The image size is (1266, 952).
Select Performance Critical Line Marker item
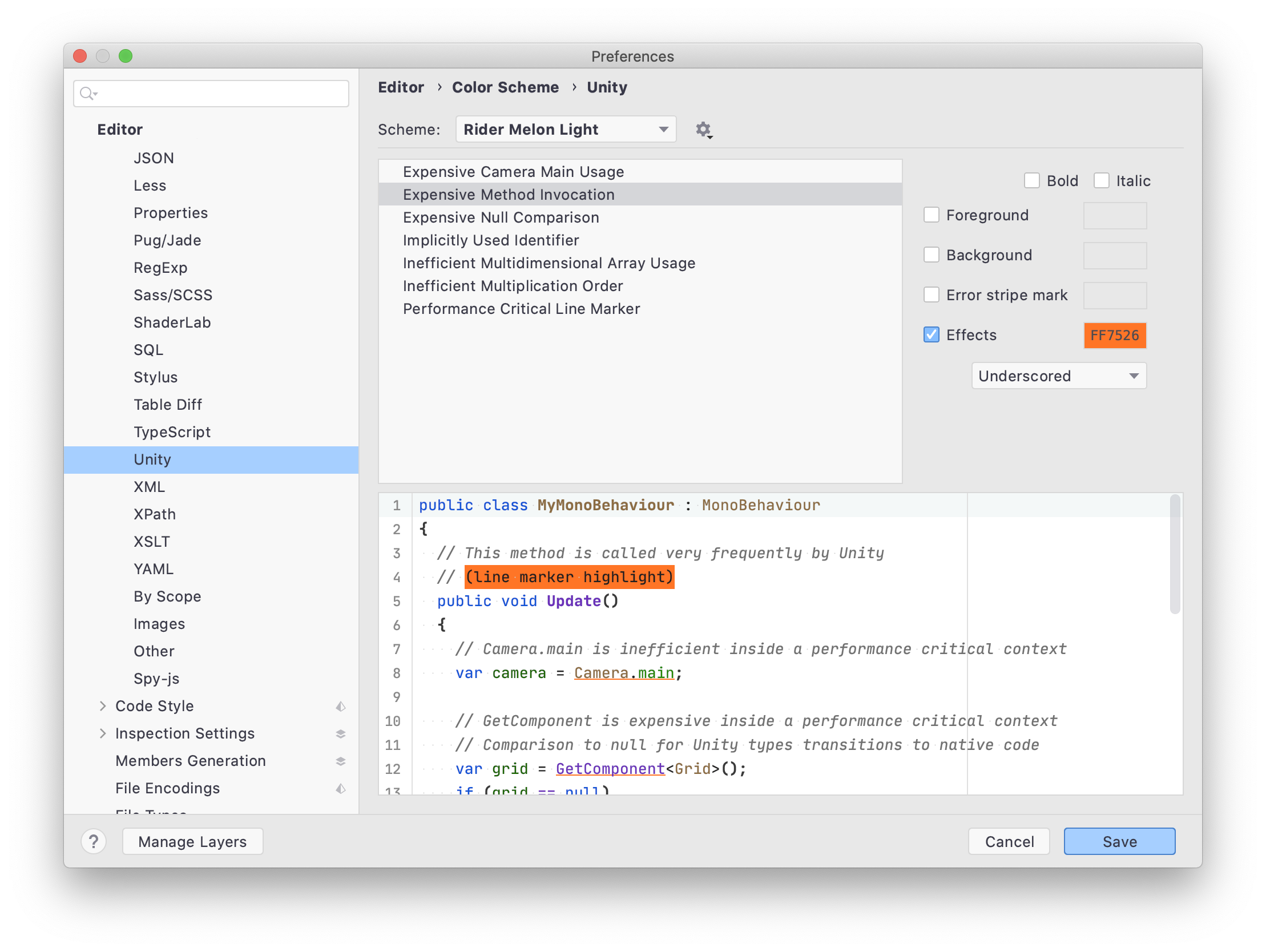640,309
